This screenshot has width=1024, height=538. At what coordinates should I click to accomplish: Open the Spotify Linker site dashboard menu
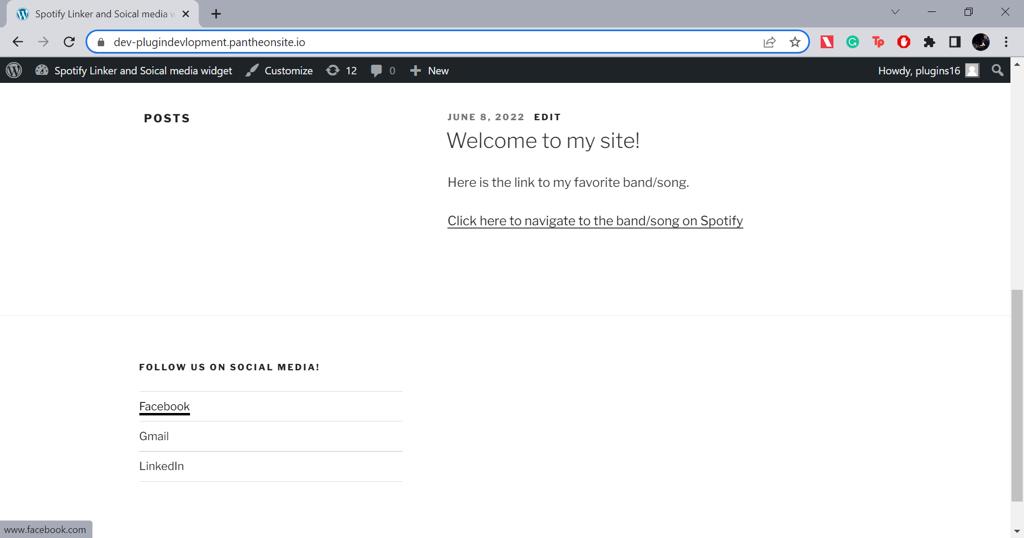134,70
